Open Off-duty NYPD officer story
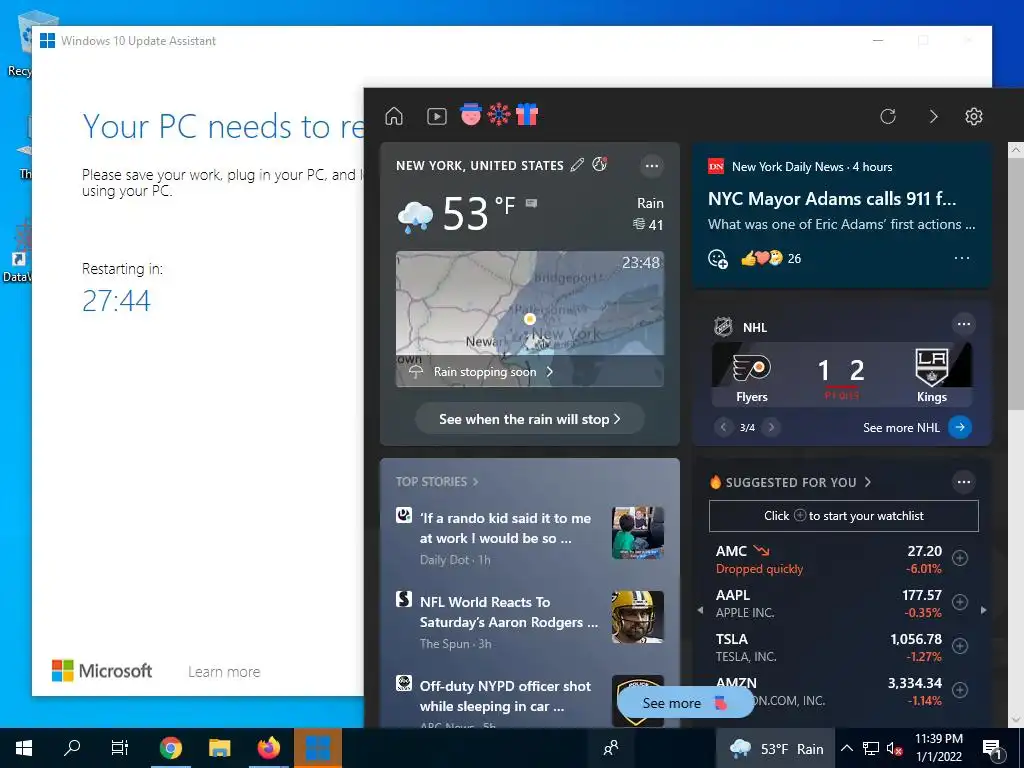1024x768 pixels. click(505, 696)
